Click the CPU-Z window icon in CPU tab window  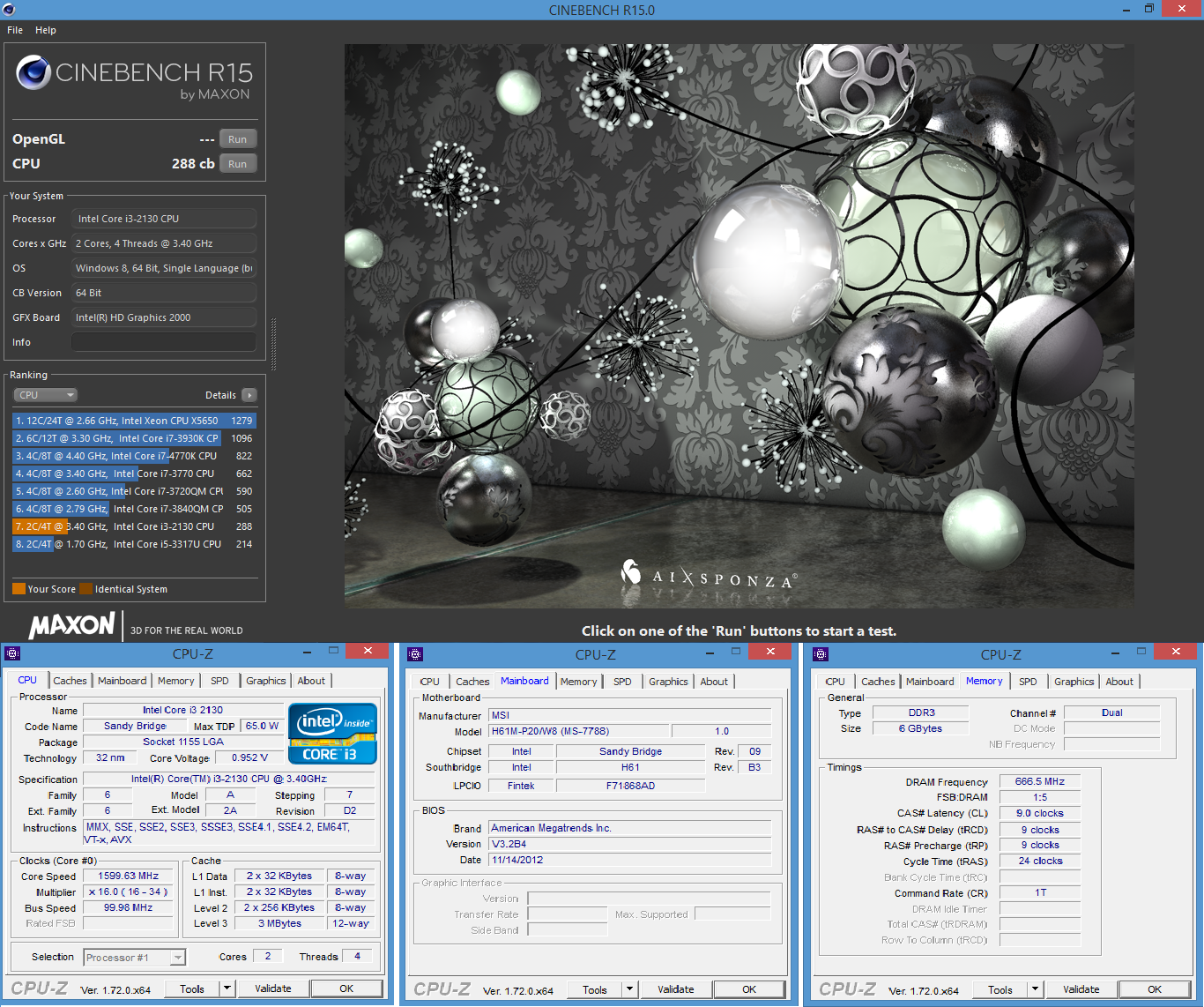(x=12, y=653)
